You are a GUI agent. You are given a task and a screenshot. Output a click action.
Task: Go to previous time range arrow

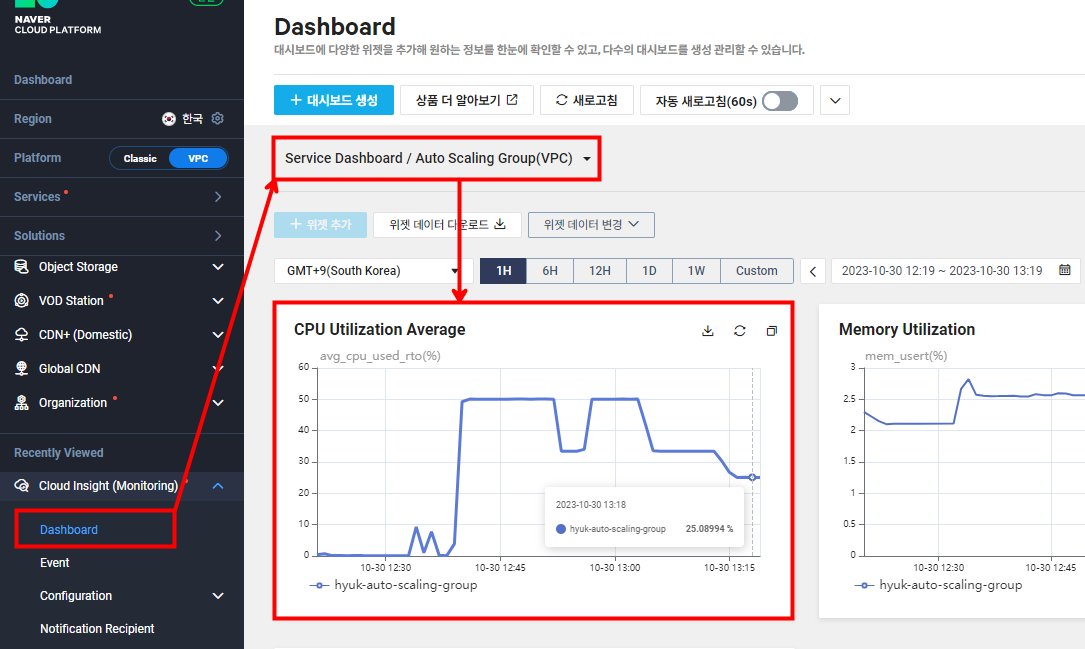(x=813, y=271)
